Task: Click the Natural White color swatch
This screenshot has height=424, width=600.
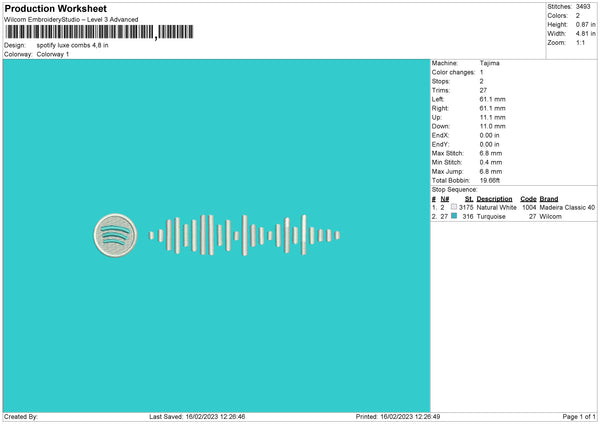Action: pyautogui.click(x=454, y=207)
